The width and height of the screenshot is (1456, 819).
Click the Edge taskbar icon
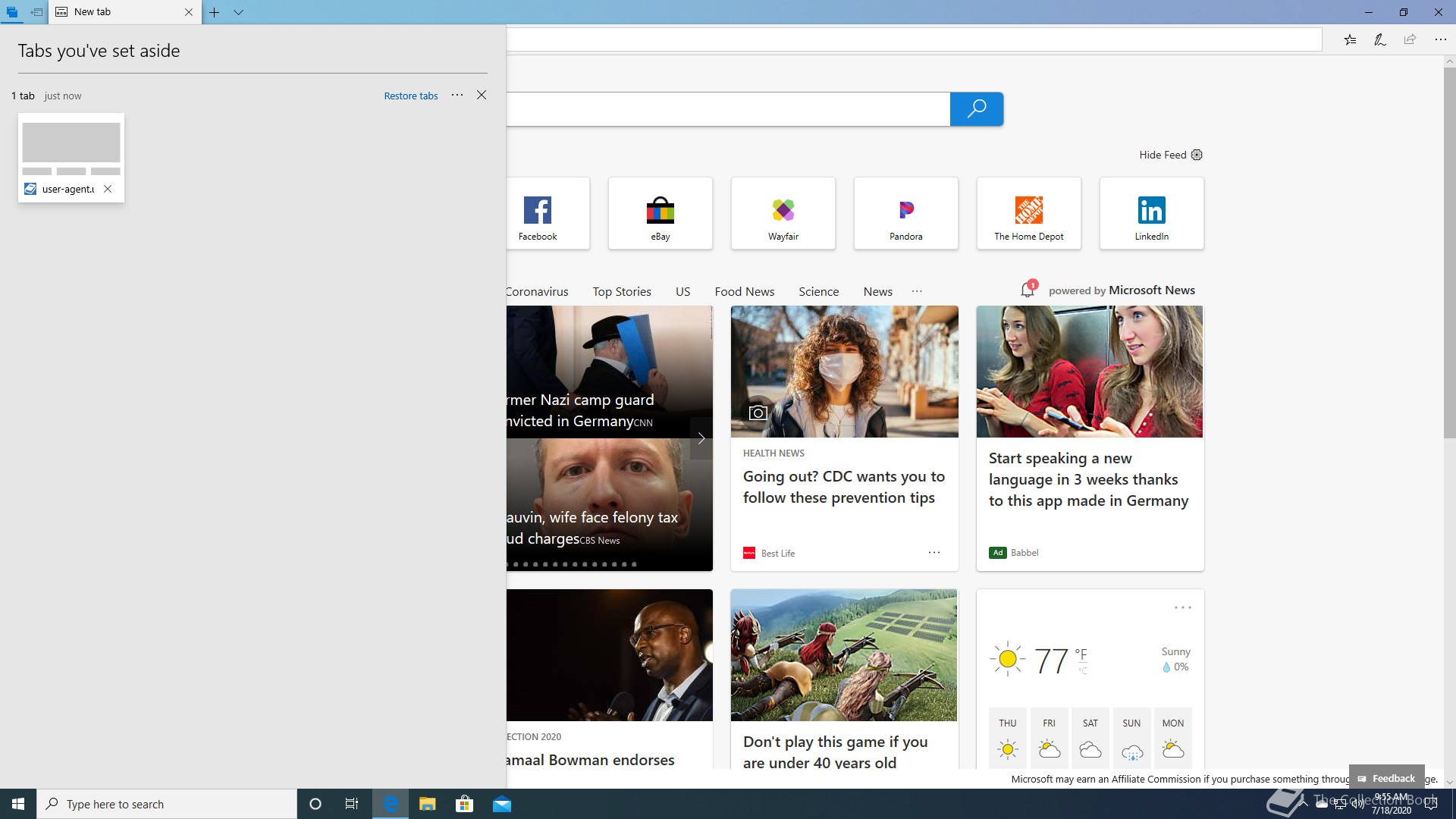(391, 804)
